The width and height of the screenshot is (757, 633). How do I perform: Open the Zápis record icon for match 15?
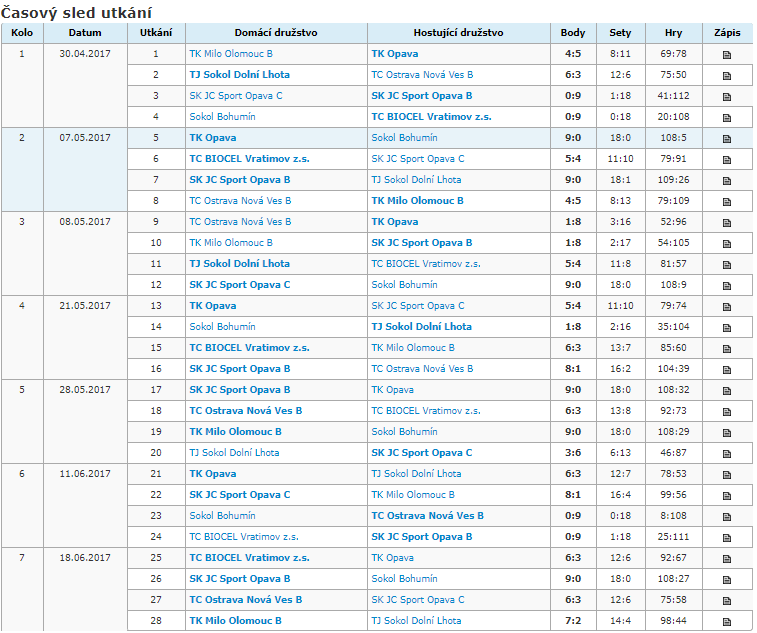coord(727,349)
